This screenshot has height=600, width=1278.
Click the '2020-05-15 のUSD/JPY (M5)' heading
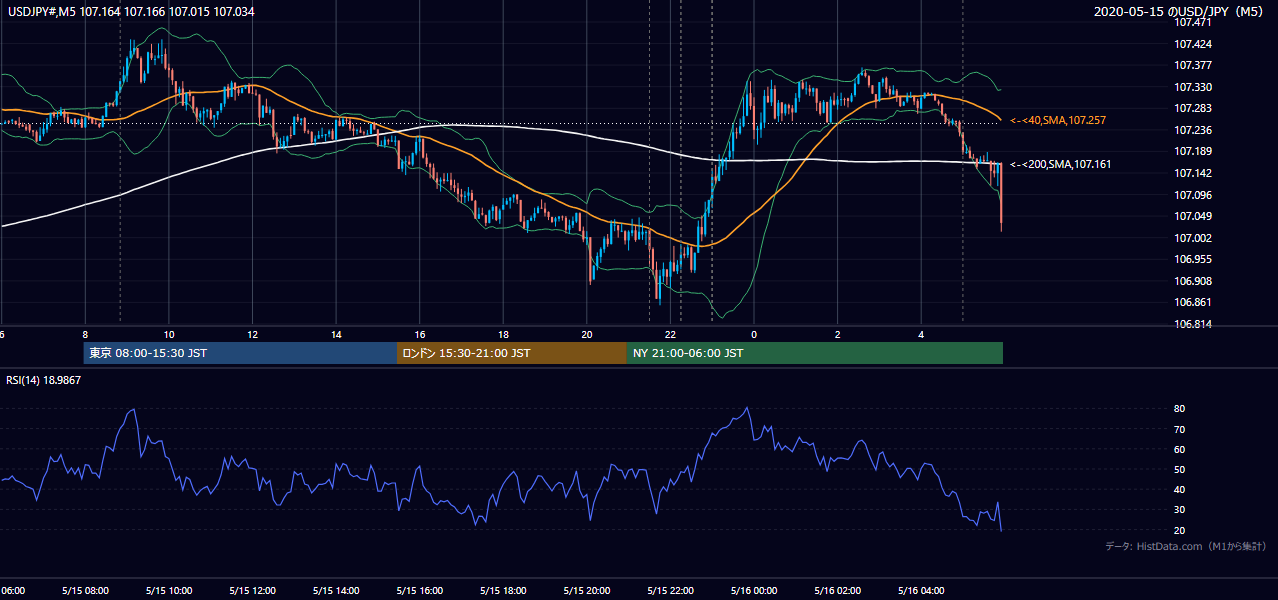(x=1179, y=11)
